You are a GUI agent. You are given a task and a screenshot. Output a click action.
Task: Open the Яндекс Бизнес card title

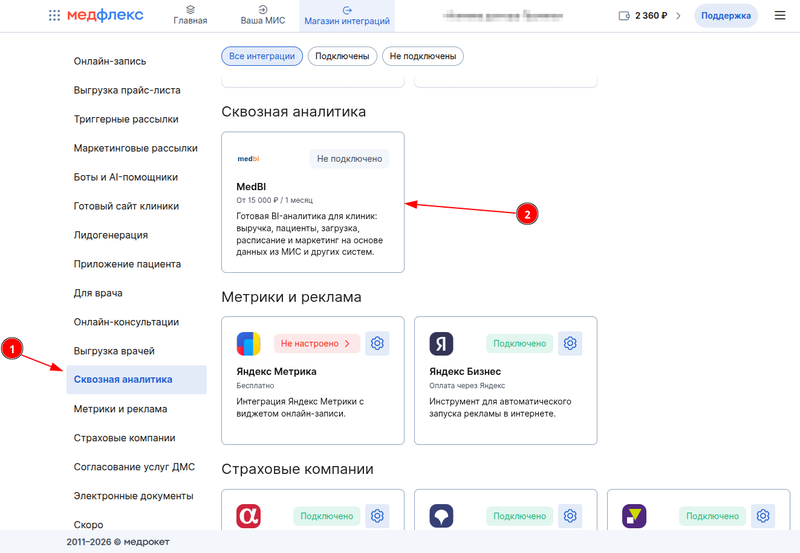pyautogui.click(x=465, y=371)
